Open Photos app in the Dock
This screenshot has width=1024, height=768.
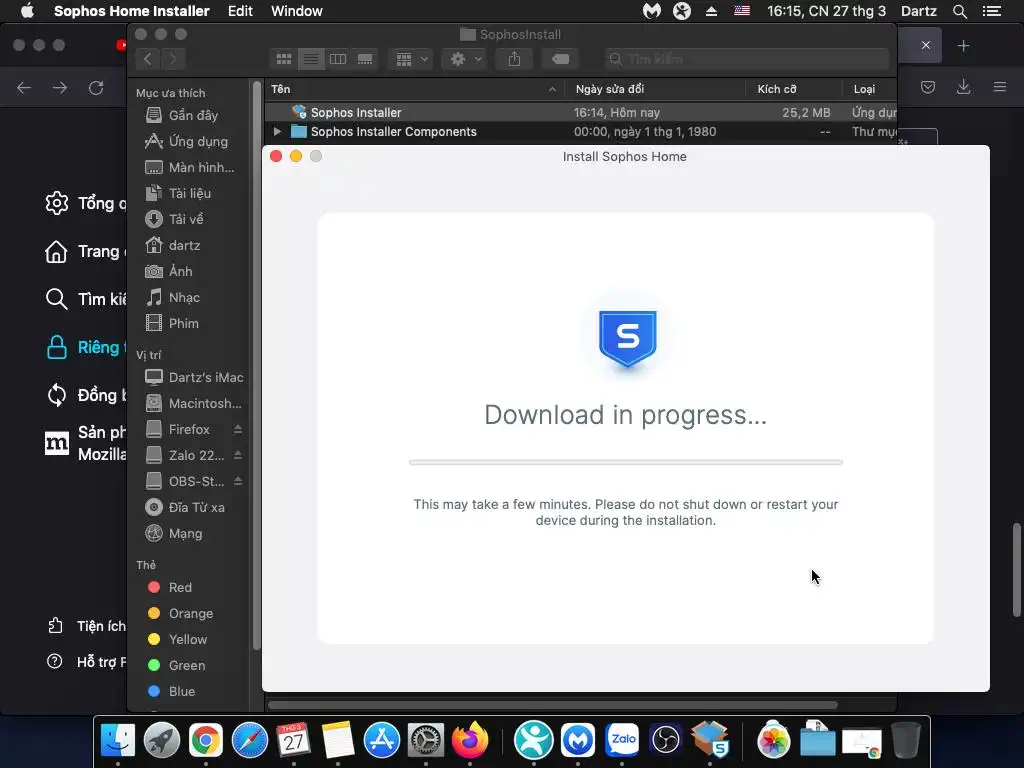774,741
